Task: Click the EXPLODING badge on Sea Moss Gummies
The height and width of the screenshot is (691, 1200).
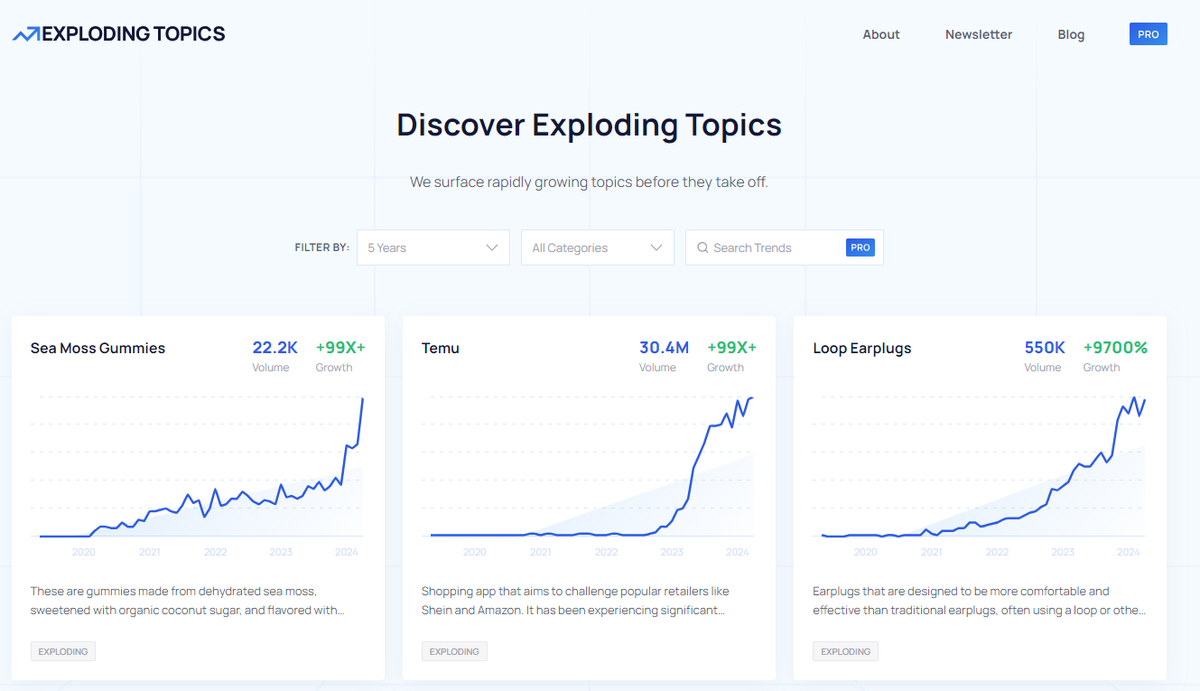Action: tap(62, 651)
